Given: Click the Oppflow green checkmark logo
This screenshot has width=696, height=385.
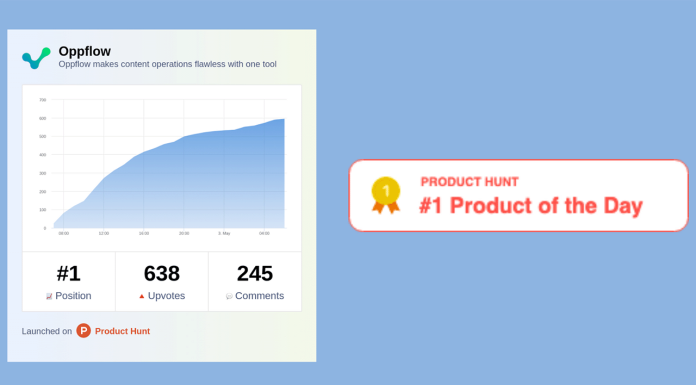Looking at the screenshot, I should [36, 58].
